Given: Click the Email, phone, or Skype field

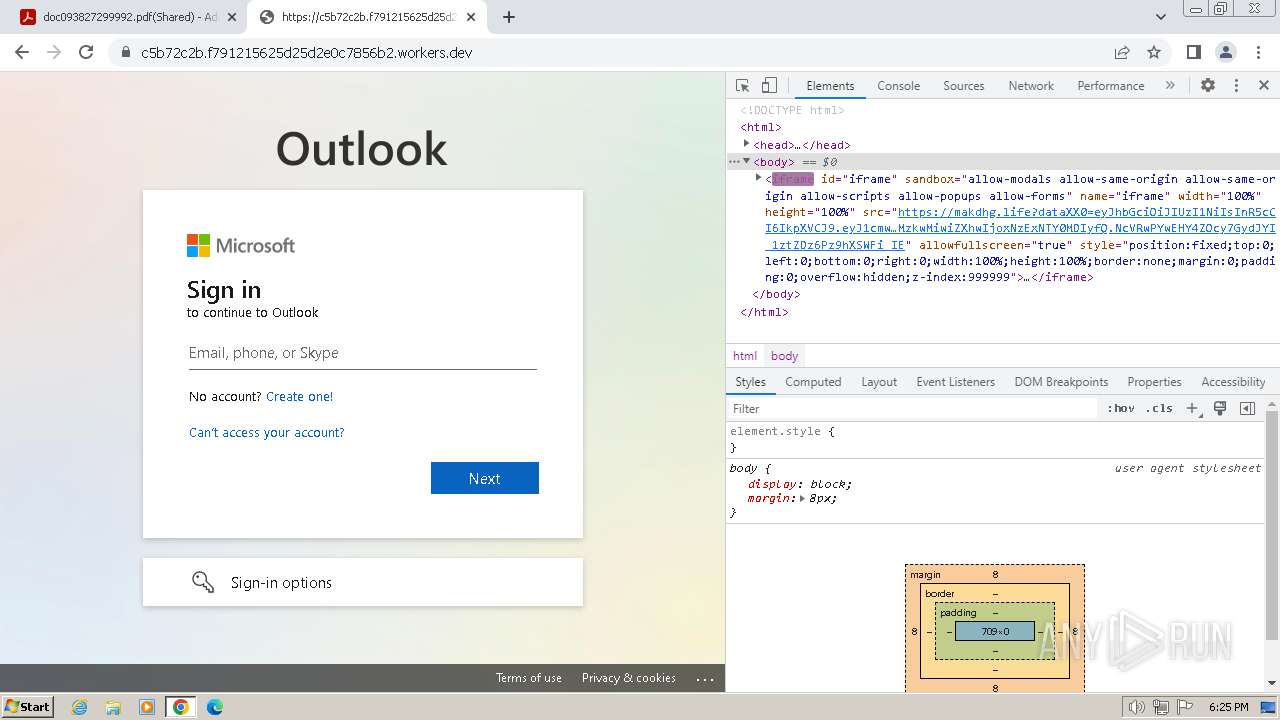Looking at the screenshot, I should (x=363, y=353).
